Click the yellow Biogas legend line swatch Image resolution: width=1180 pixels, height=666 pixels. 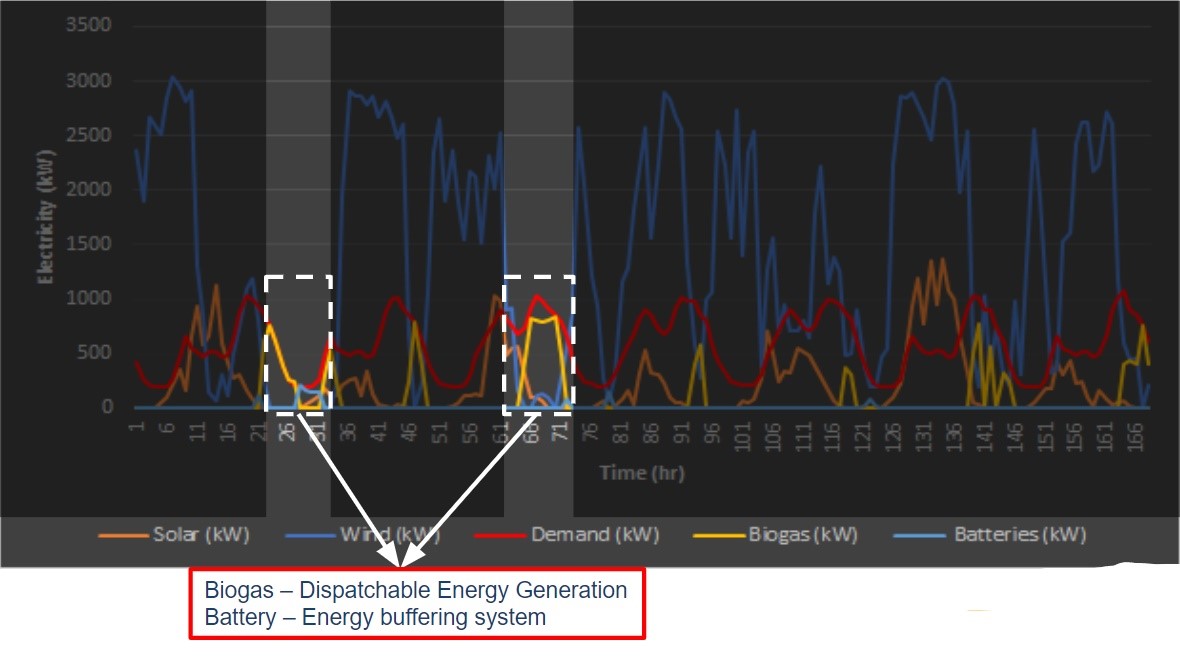[x=718, y=535]
